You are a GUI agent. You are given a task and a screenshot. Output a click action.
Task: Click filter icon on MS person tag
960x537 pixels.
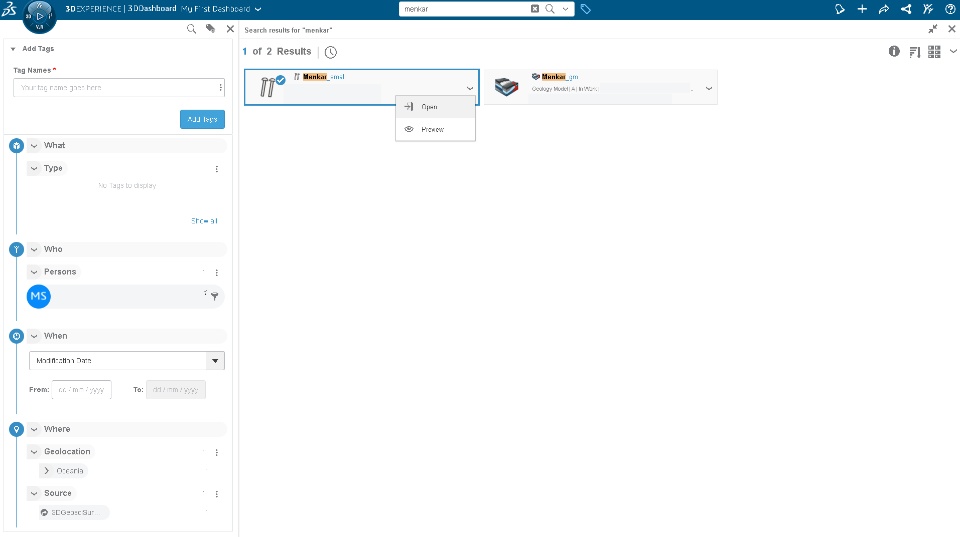point(214,296)
